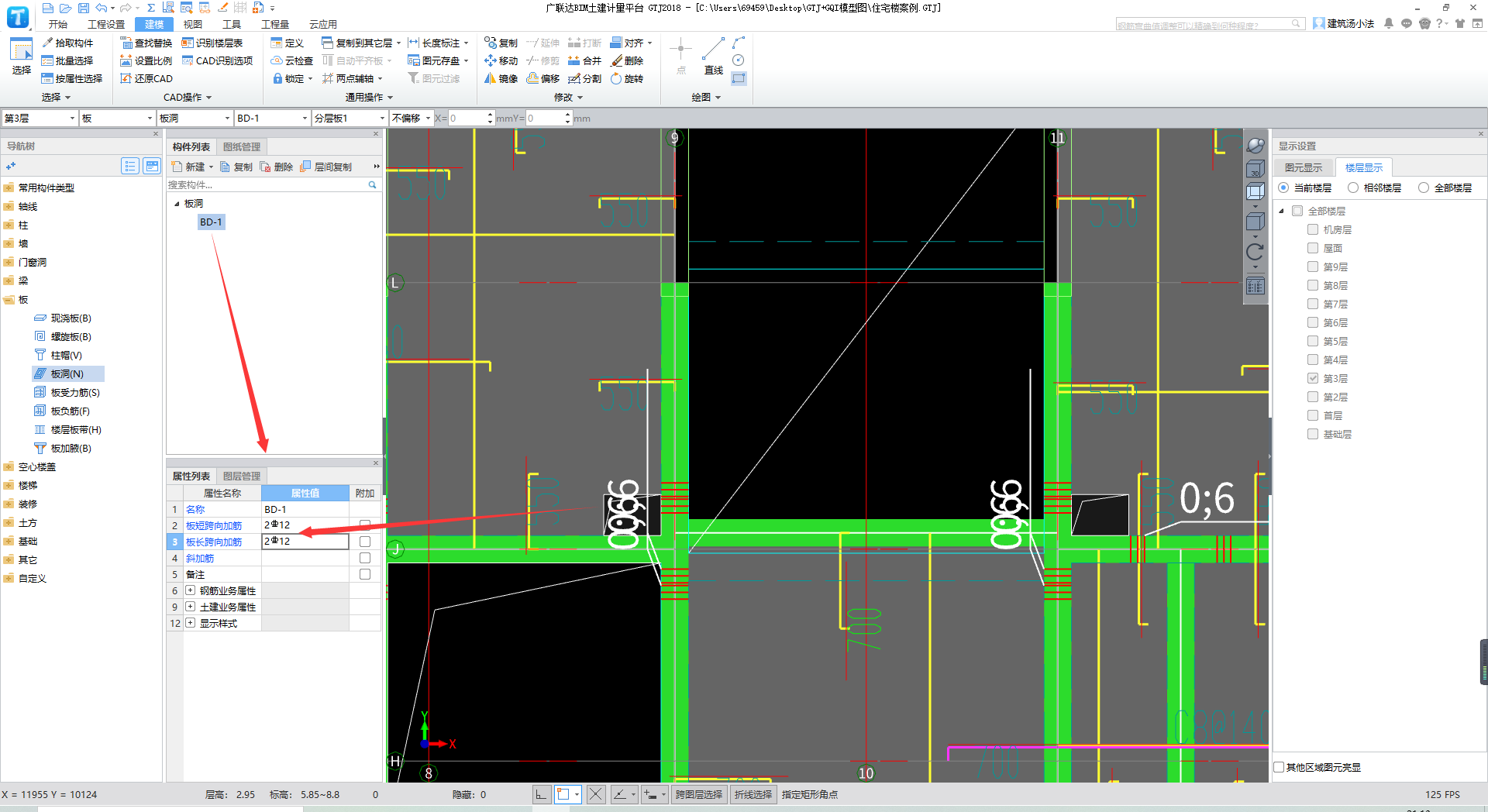This screenshot has width=1488, height=812.
Task: Click the 板长跨向加筋 value field
Action: (305, 542)
